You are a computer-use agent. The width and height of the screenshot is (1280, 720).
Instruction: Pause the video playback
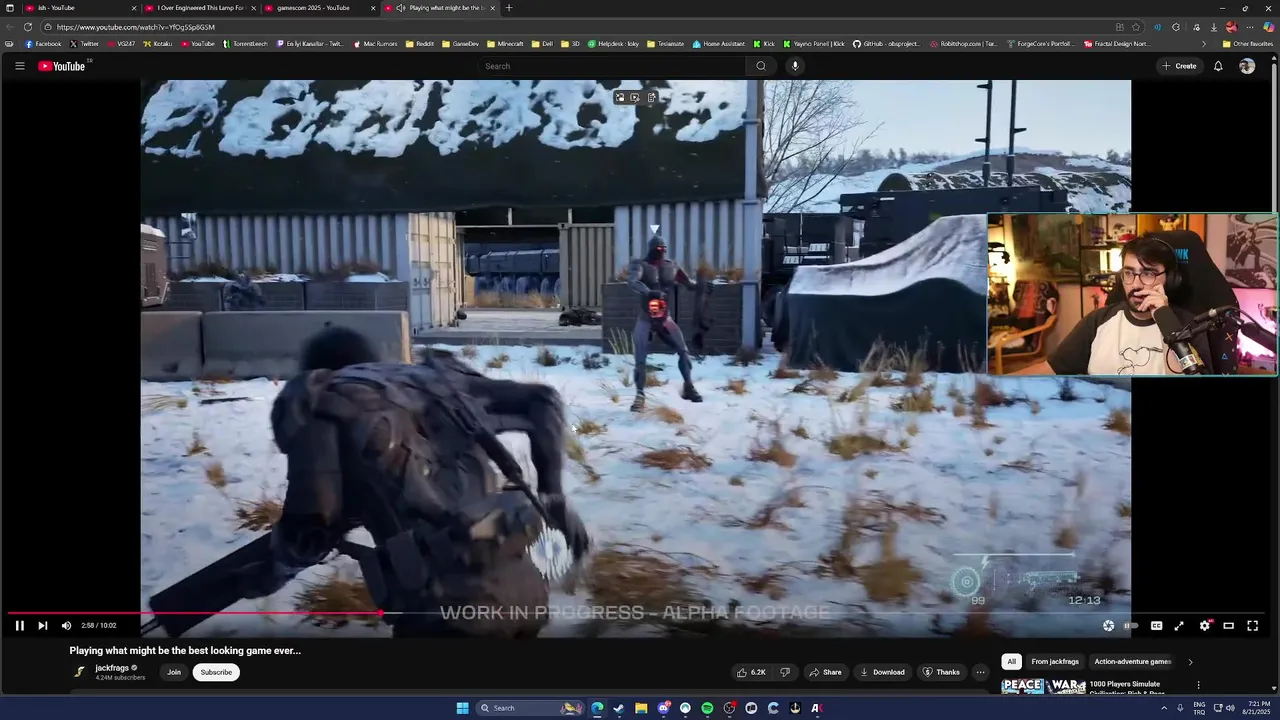(19, 626)
